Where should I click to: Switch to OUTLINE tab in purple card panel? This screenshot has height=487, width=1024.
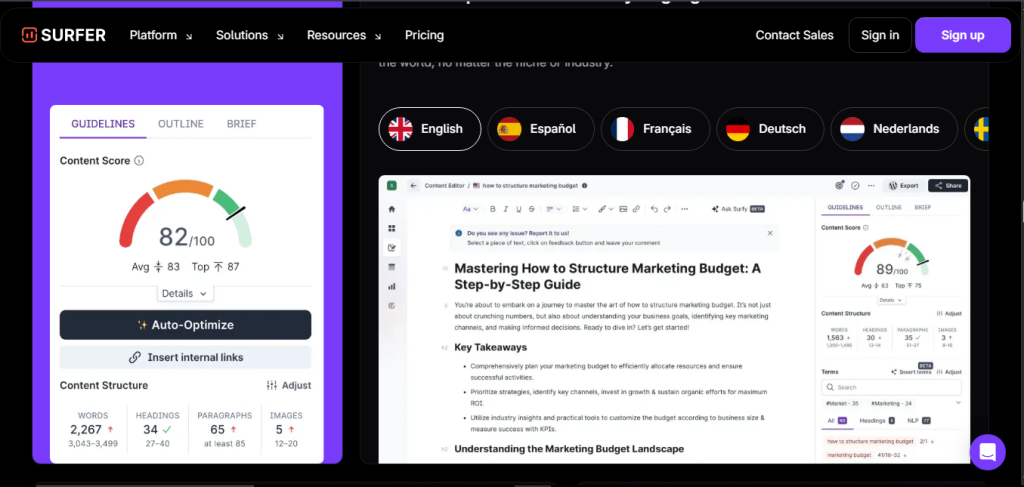[x=181, y=124]
